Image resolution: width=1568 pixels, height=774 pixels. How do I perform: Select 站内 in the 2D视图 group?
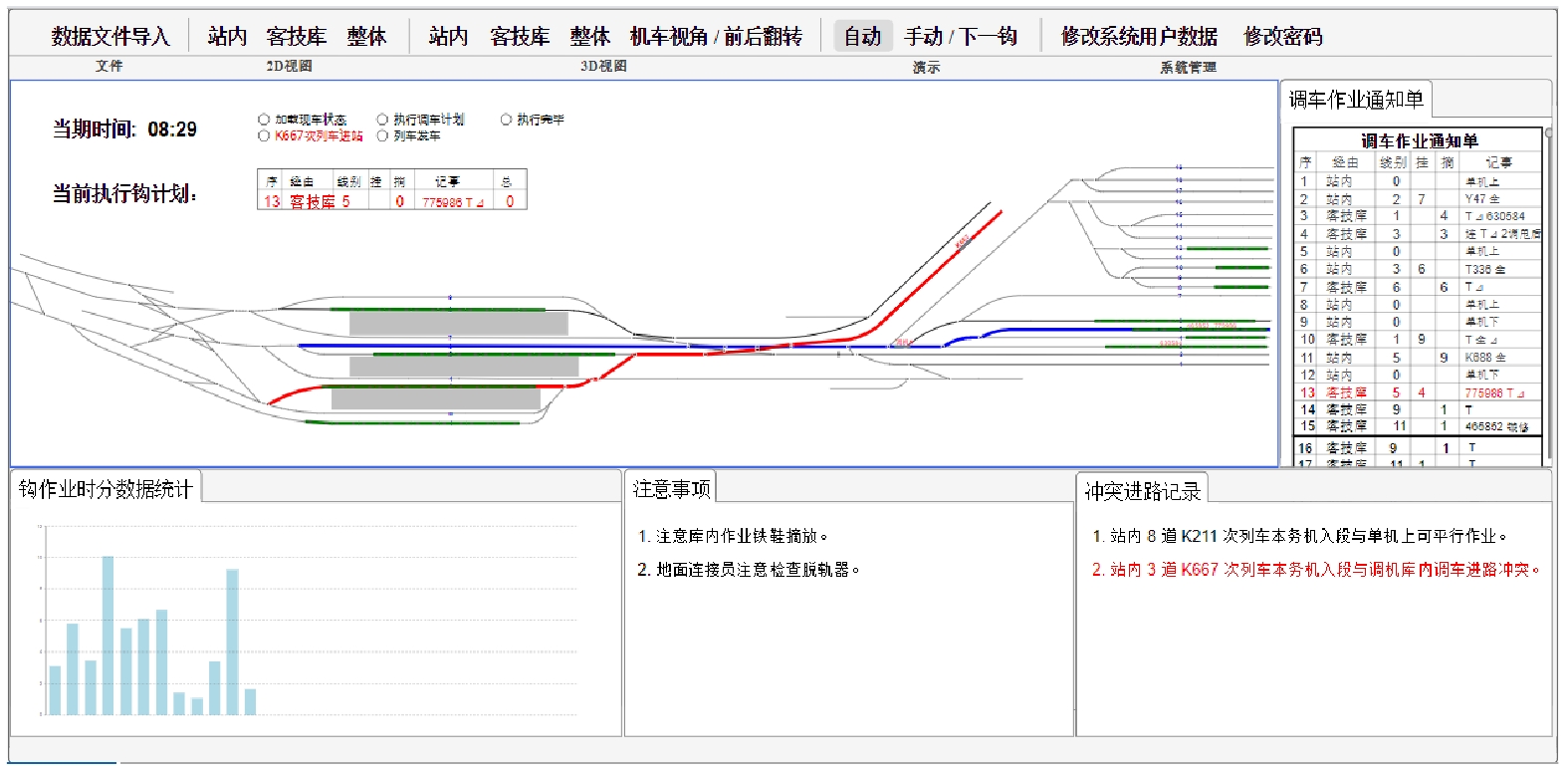tap(227, 37)
